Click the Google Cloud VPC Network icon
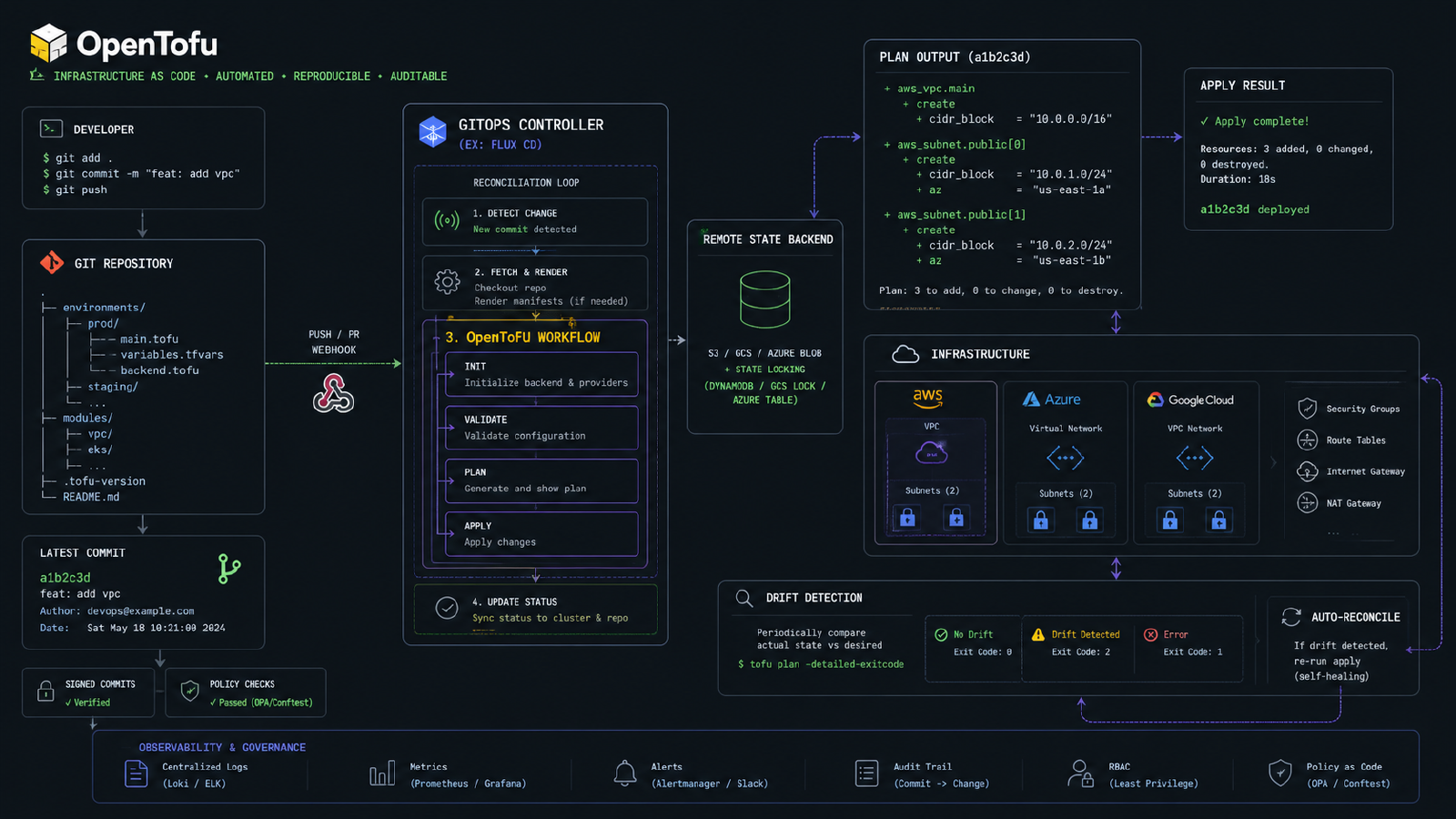The width and height of the screenshot is (1456, 819). pos(1195,458)
